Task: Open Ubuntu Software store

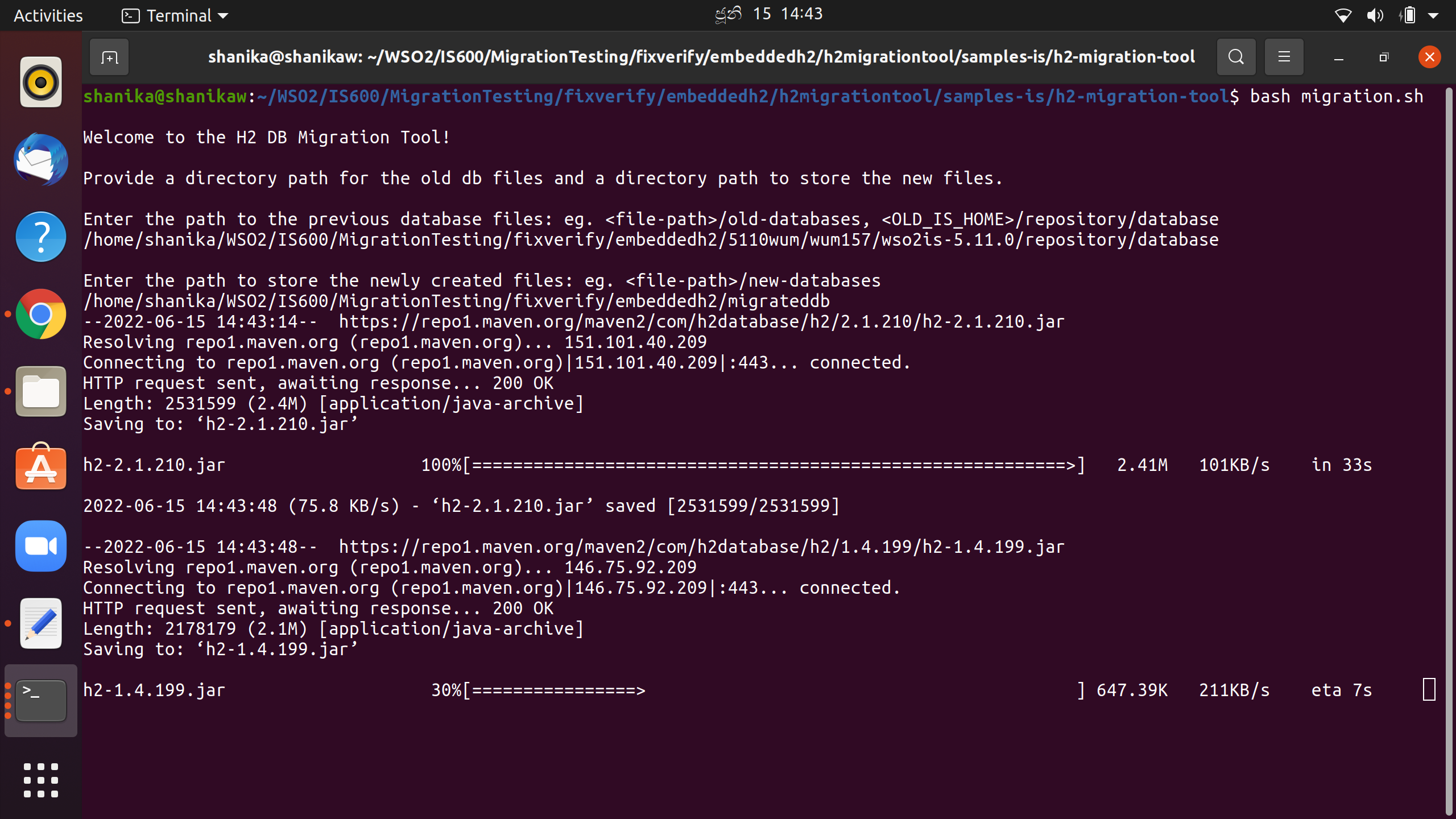Action: [x=40, y=468]
